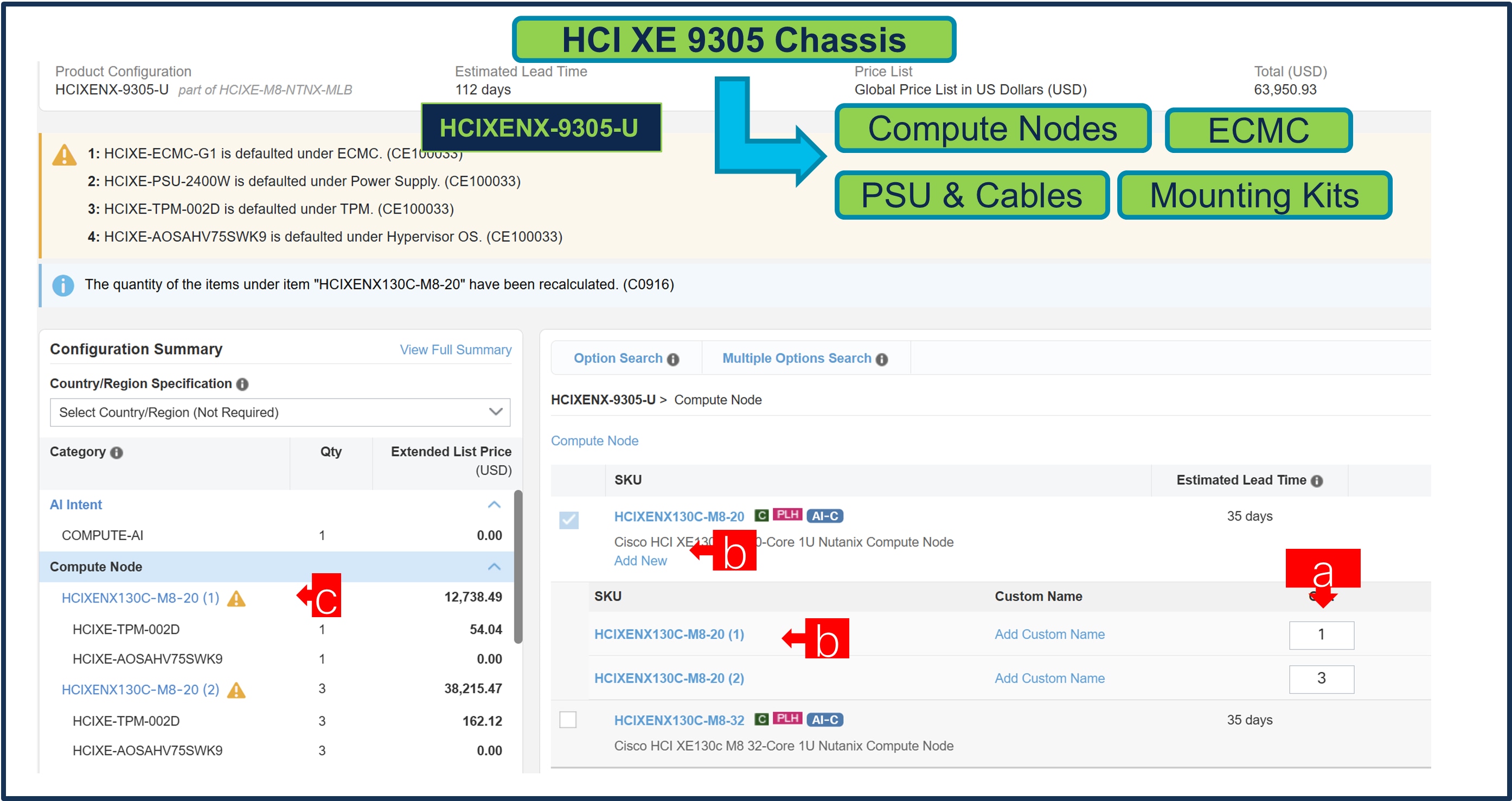This screenshot has height=801, width=1512.
Task: Click the Extended List Price column header
Action: 451,460
